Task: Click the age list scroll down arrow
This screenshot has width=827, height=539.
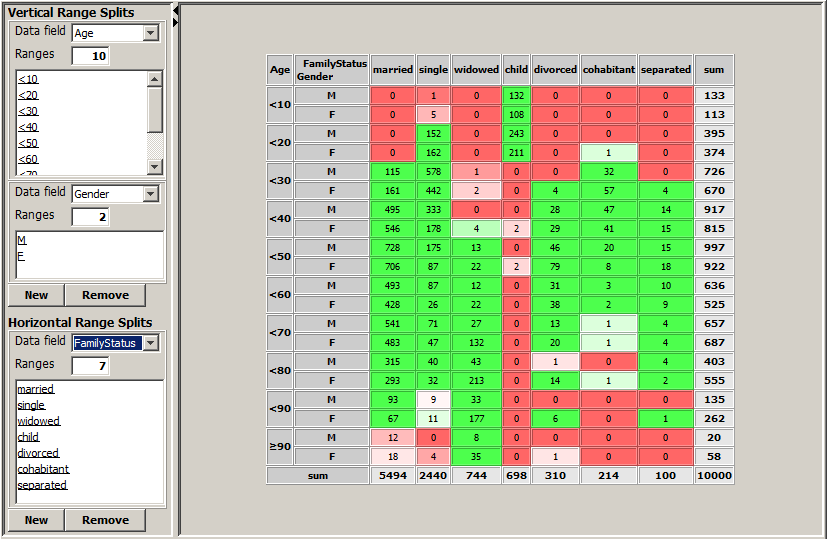Action: coord(155,166)
